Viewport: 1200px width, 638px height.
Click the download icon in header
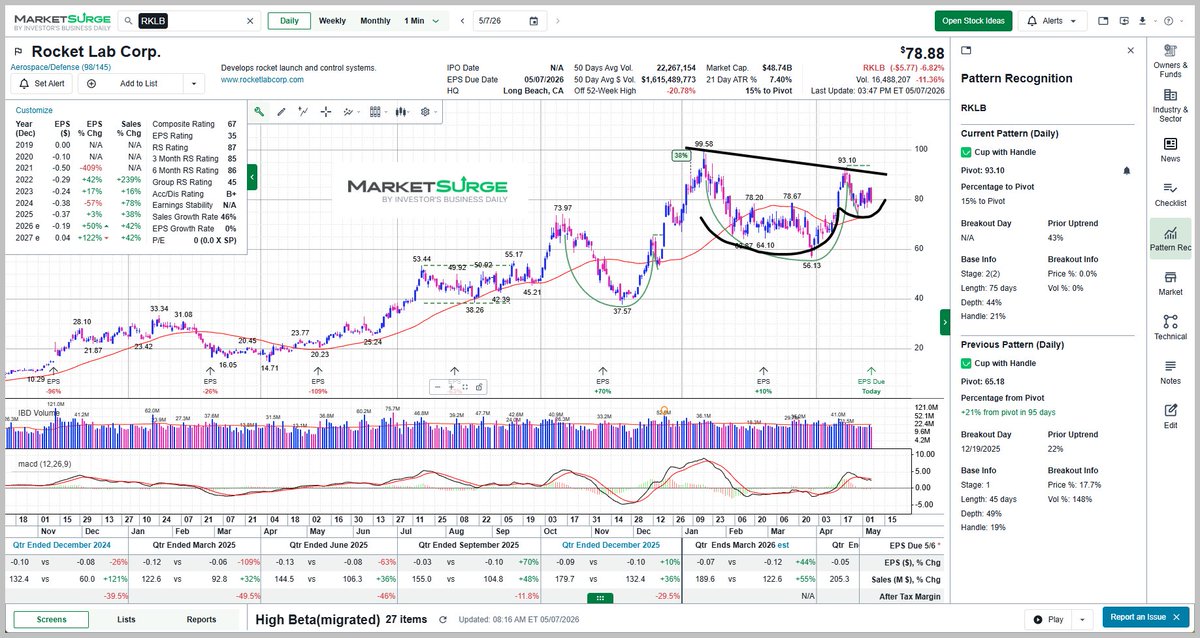[x=1142, y=20]
